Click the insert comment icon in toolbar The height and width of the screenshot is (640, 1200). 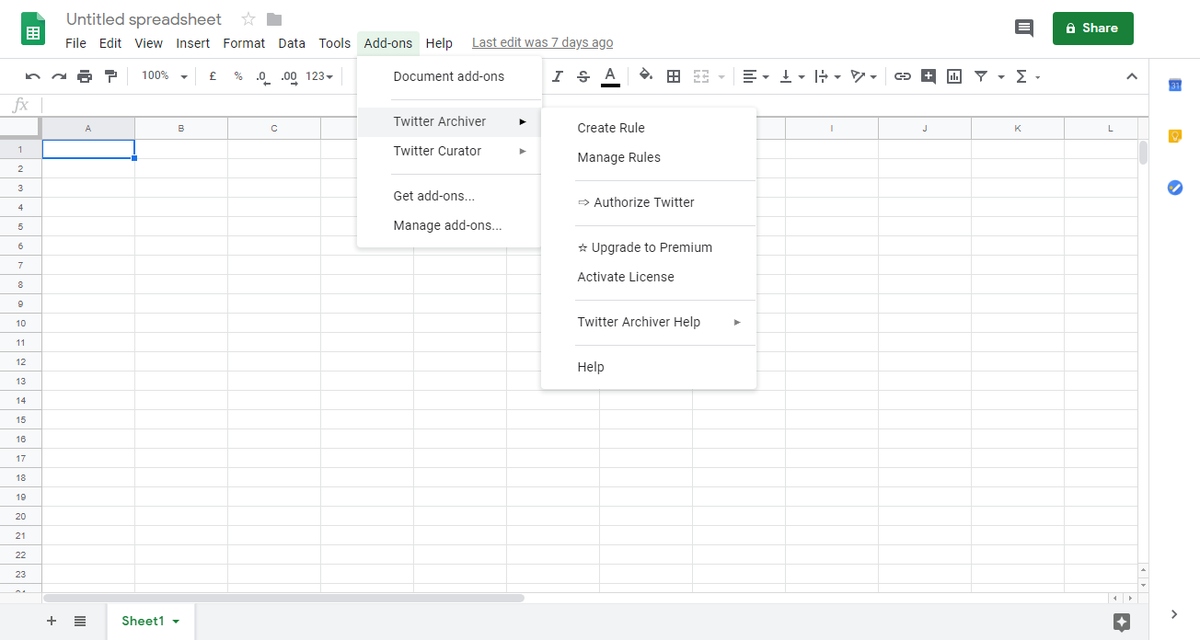coord(928,76)
